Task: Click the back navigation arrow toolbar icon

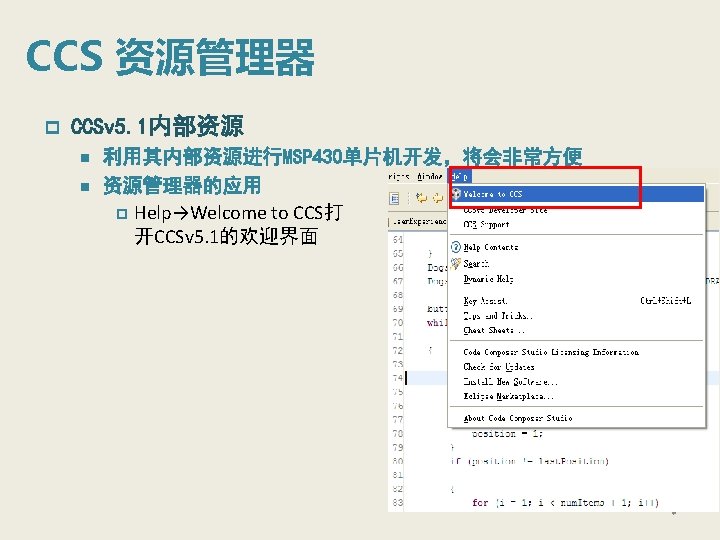Action: point(421,198)
